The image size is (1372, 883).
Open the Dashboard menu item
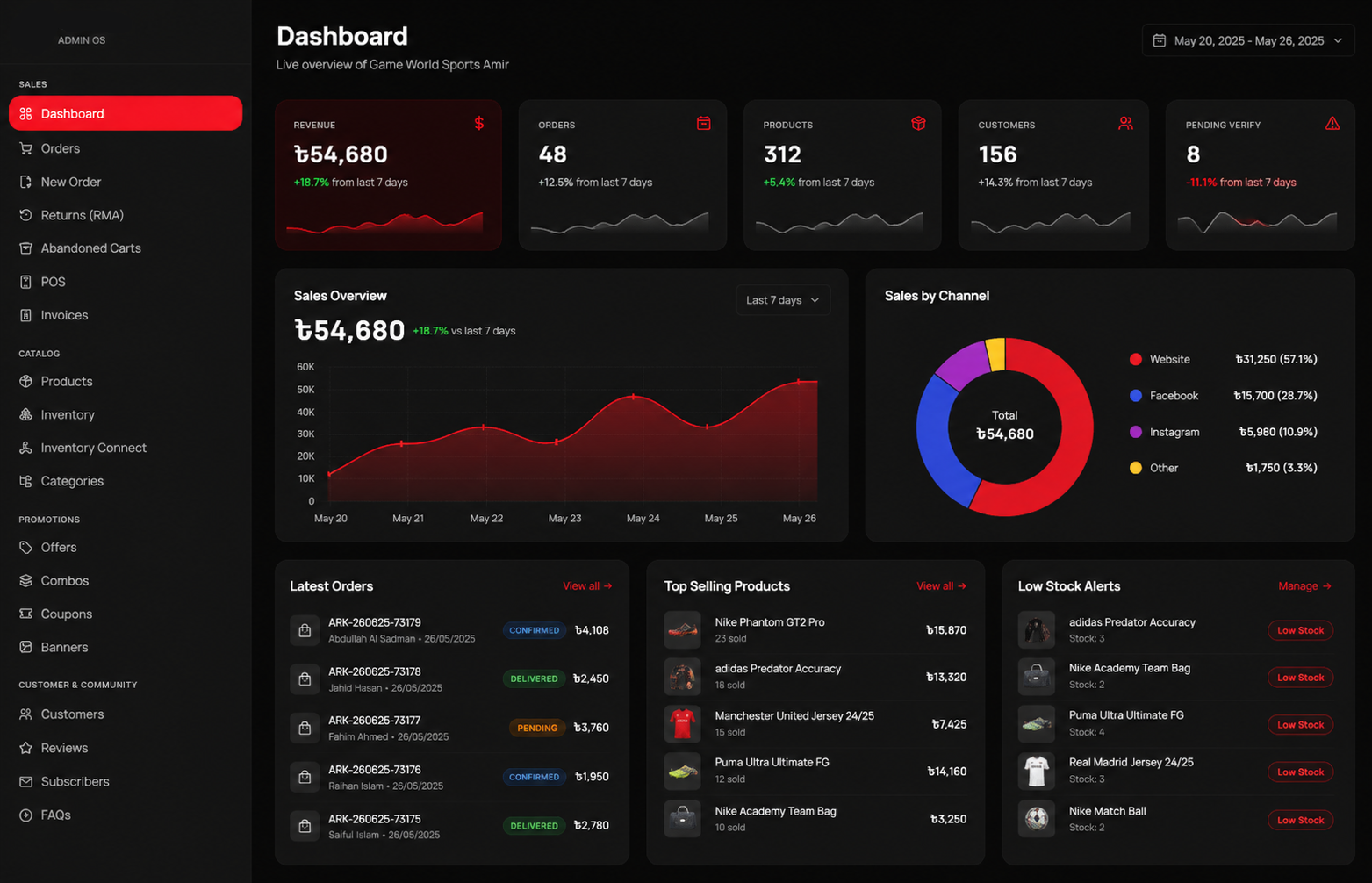126,113
